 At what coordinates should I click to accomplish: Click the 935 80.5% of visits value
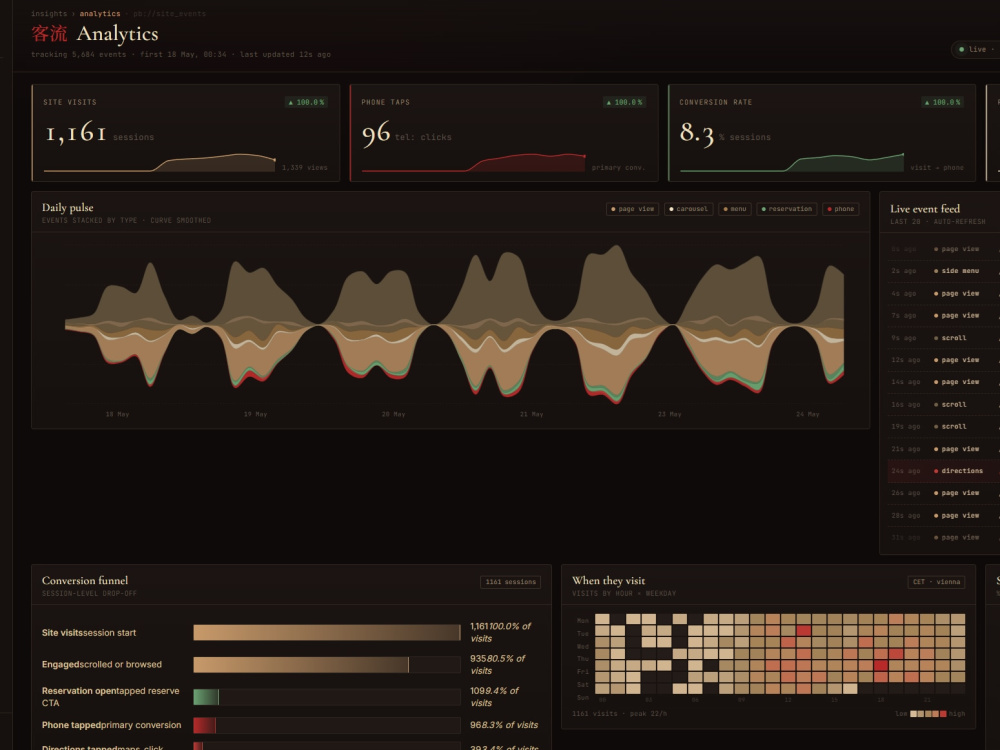point(497,665)
